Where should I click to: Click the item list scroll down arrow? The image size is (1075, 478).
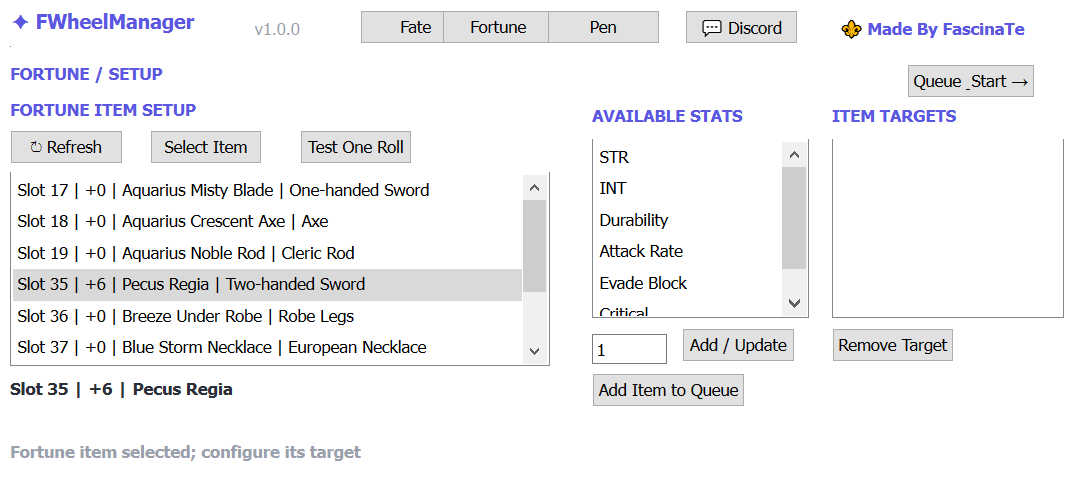pos(535,350)
